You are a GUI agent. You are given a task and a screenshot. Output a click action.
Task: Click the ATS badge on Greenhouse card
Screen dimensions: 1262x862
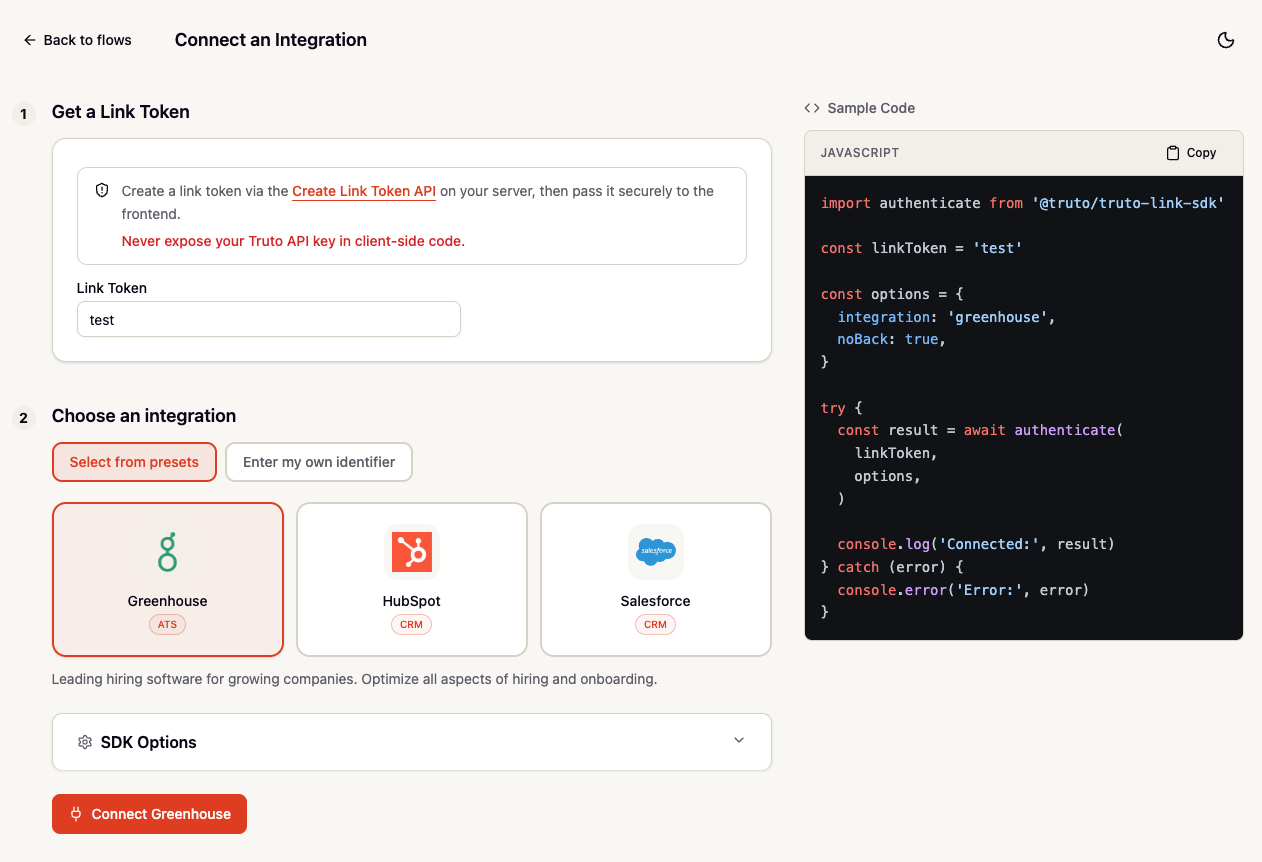(x=168, y=624)
